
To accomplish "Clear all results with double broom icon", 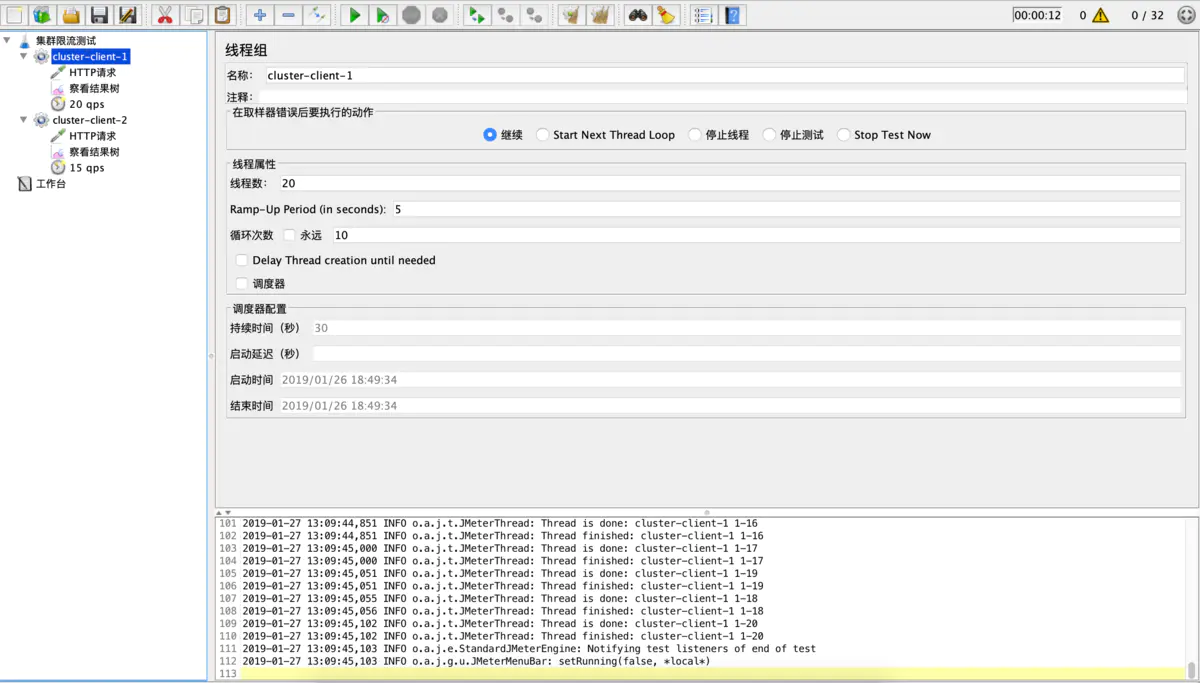I will [600, 15].
